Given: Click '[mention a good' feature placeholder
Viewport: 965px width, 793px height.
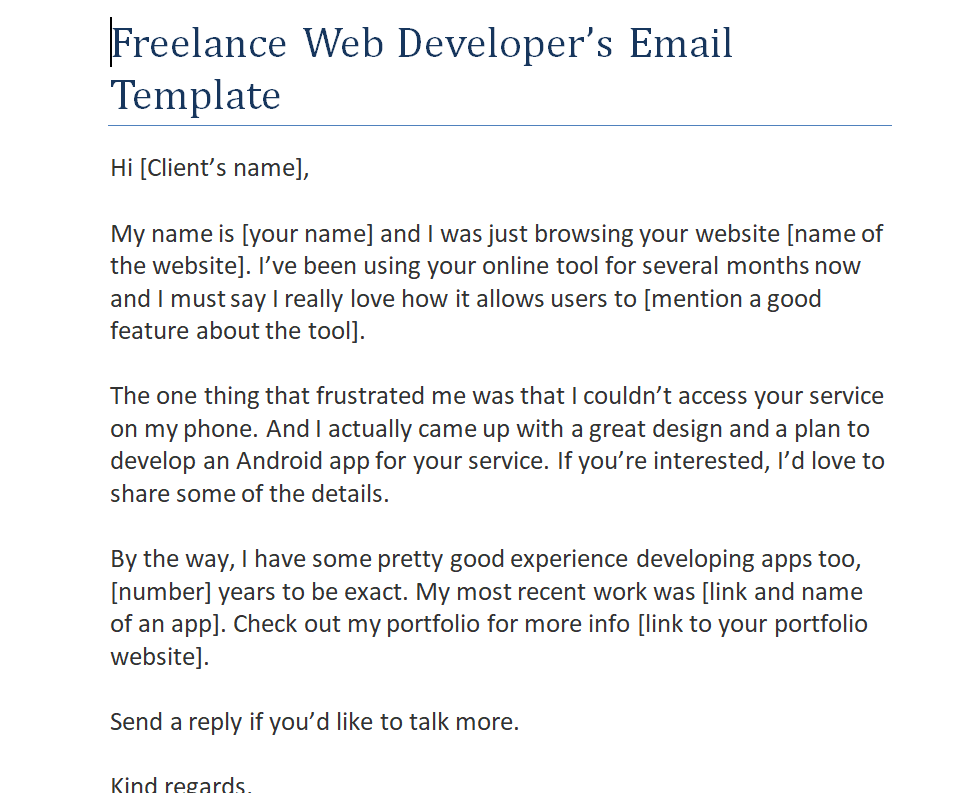Looking at the screenshot, I should tap(732, 299).
